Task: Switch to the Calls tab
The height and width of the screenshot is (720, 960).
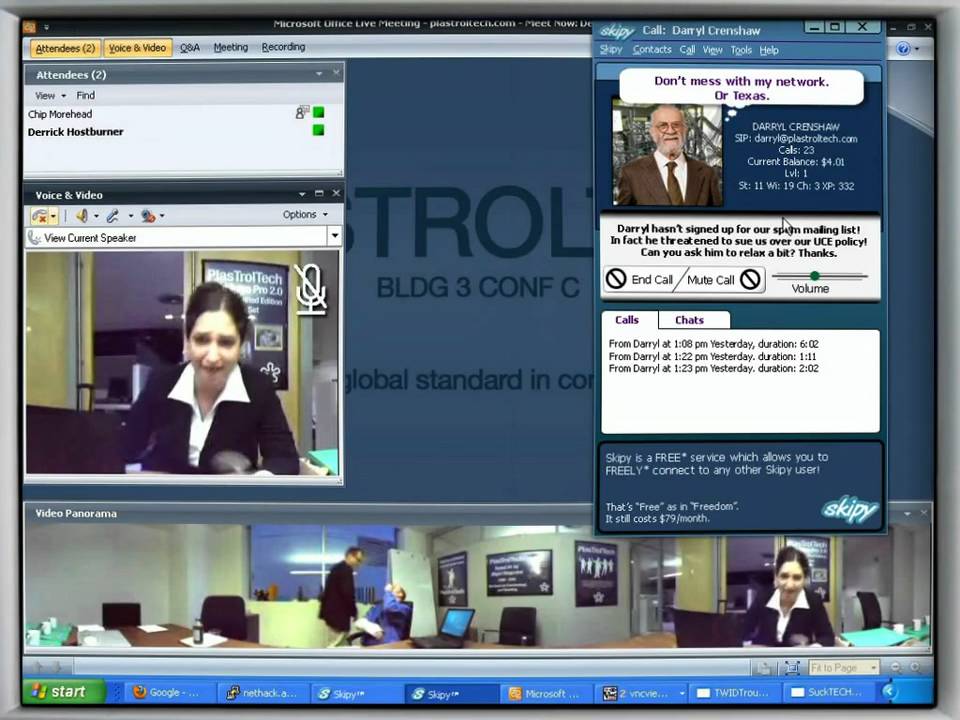Action: pyautogui.click(x=627, y=320)
